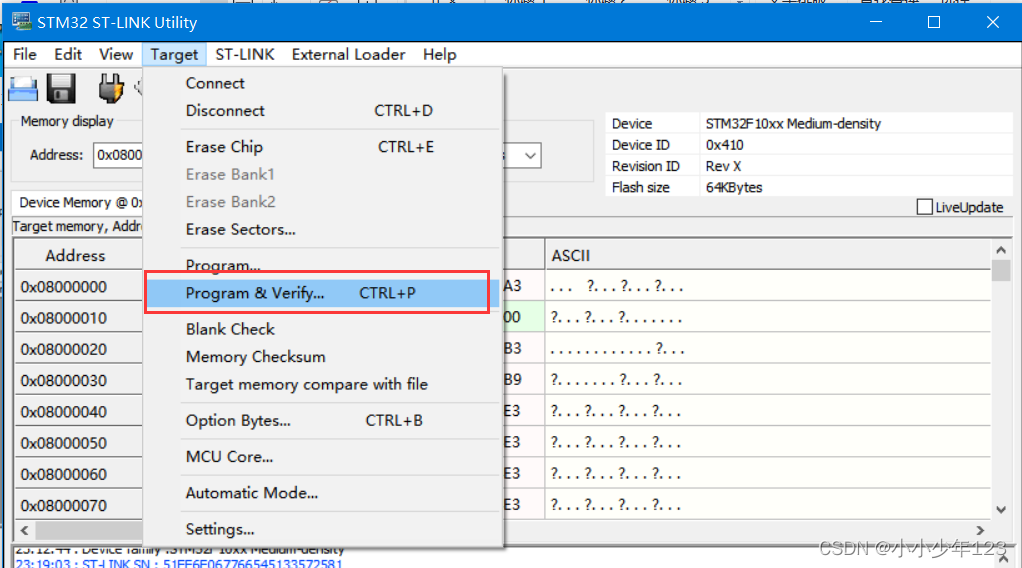Click the vertical scrollbar thumb of memory table
This screenshot has width=1022, height=568.
[1001, 271]
